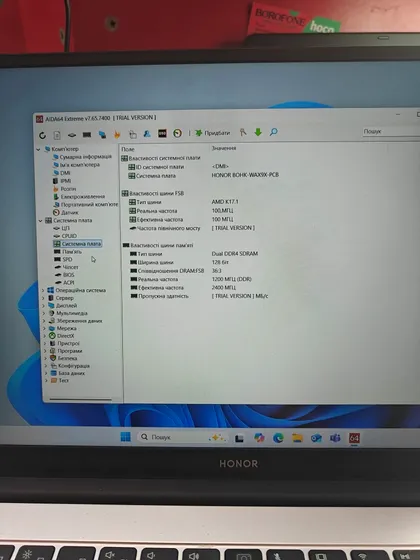The height and width of the screenshot is (560, 420).
Task: Select the ЦП tree item
Action: (x=61, y=228)
